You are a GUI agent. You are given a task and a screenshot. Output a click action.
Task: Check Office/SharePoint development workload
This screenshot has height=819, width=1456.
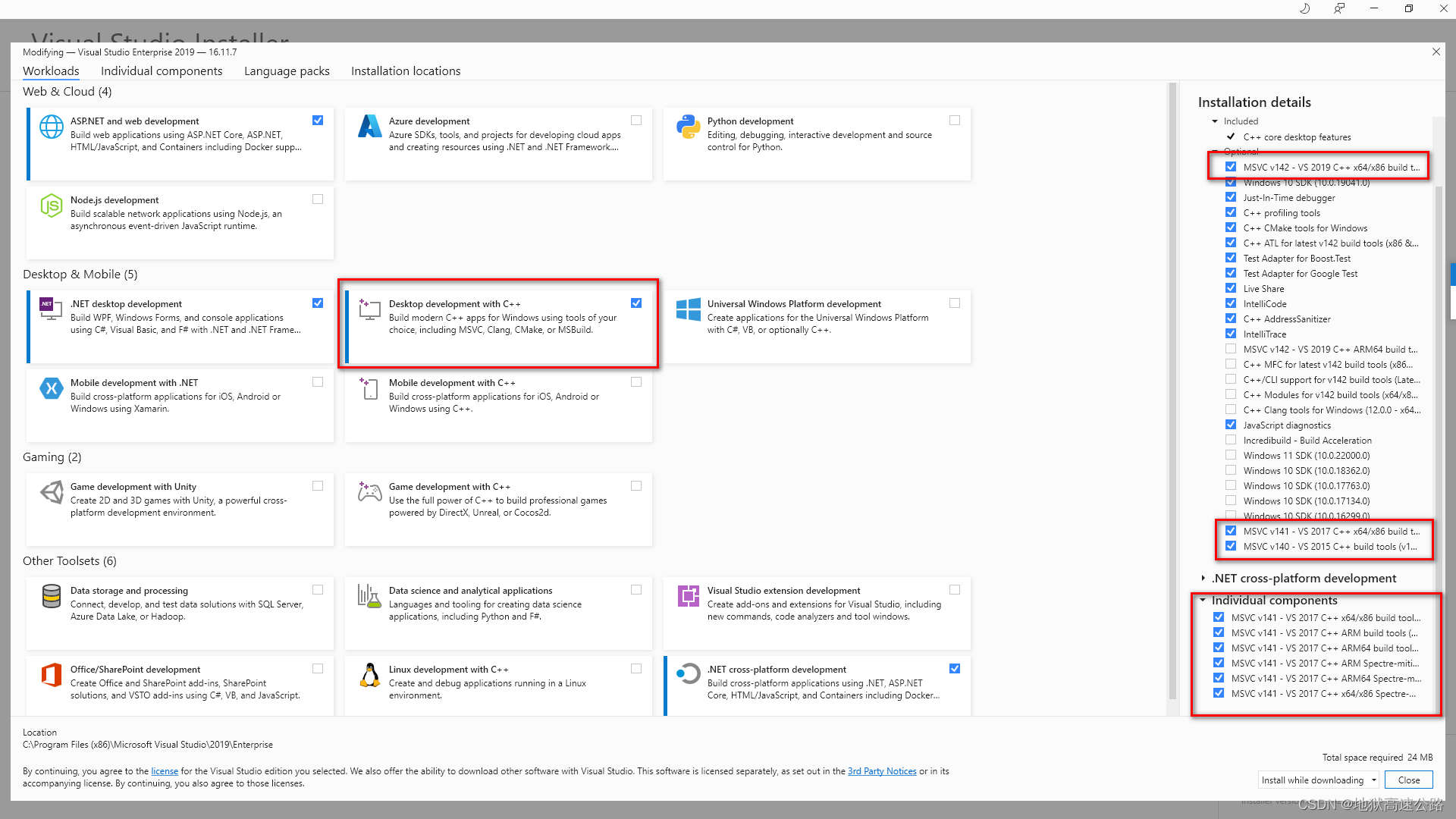click(x=318, y=668)
